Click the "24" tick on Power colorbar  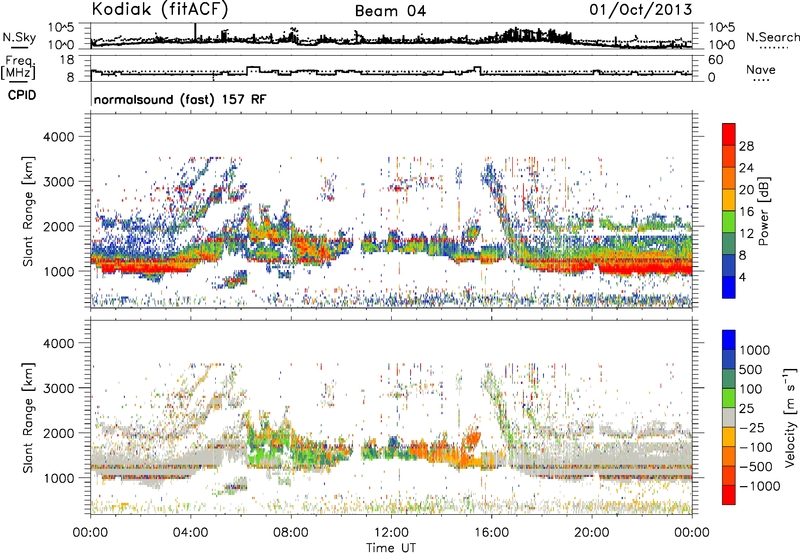pyautogui.click(x=746, y=168)
